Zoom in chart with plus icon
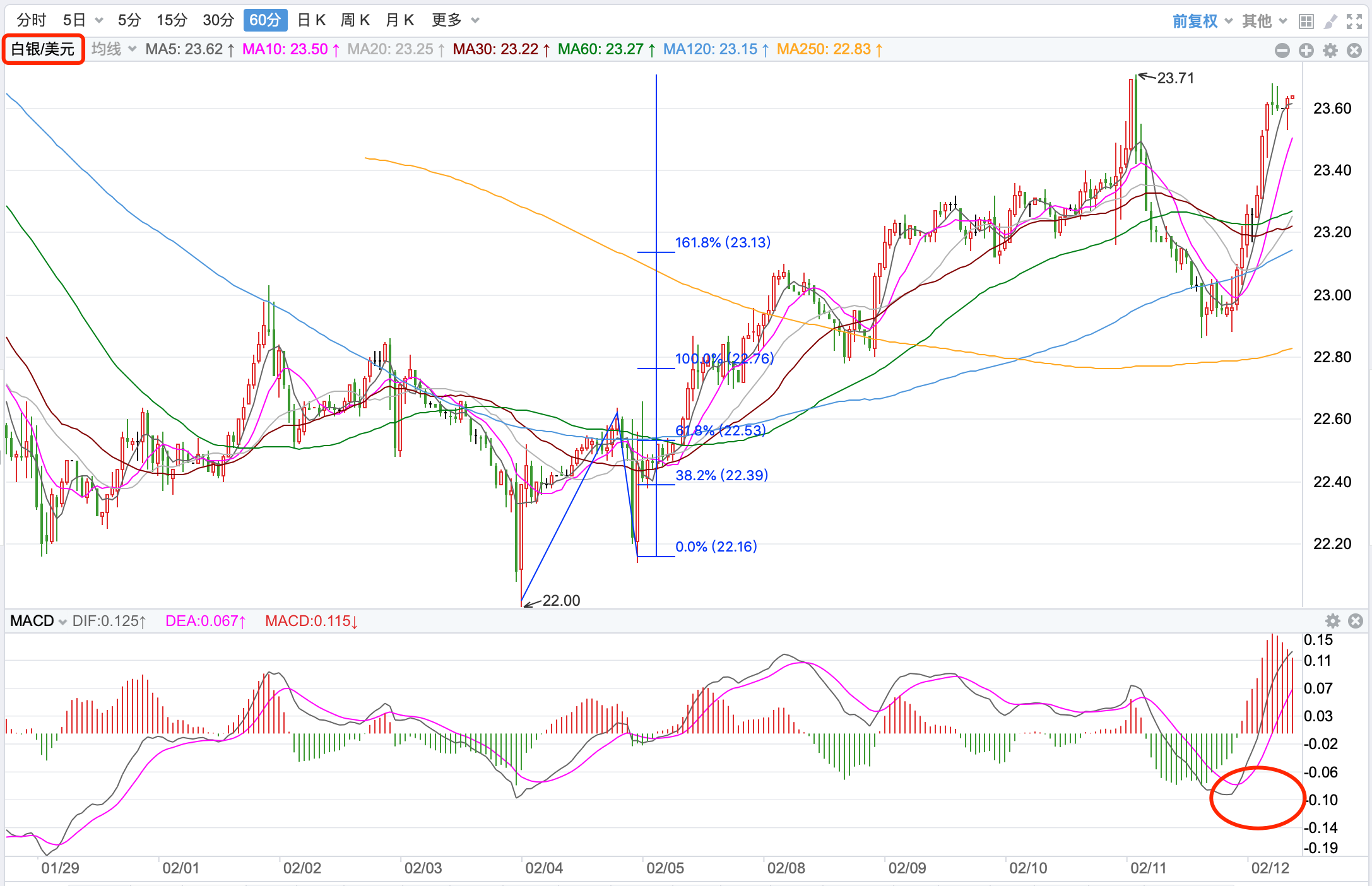The image size is (1372, 886). coord(1306,50)
